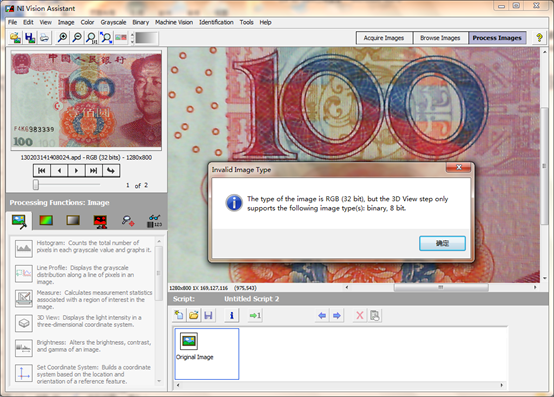554x397 pixels.
Task: Click the delete step red X icon
Action: [x=359, y=315]
